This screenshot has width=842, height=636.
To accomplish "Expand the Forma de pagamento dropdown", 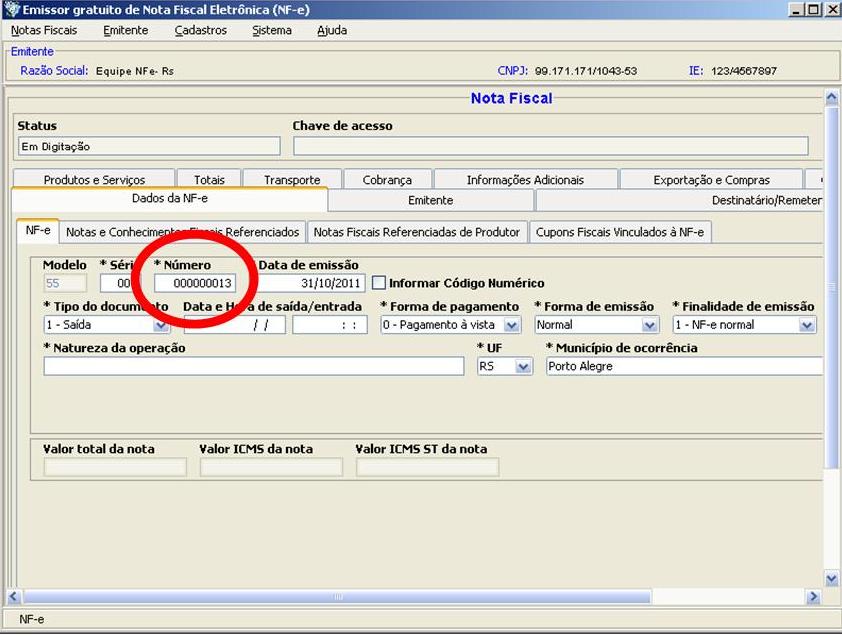I will coord(512,325).
